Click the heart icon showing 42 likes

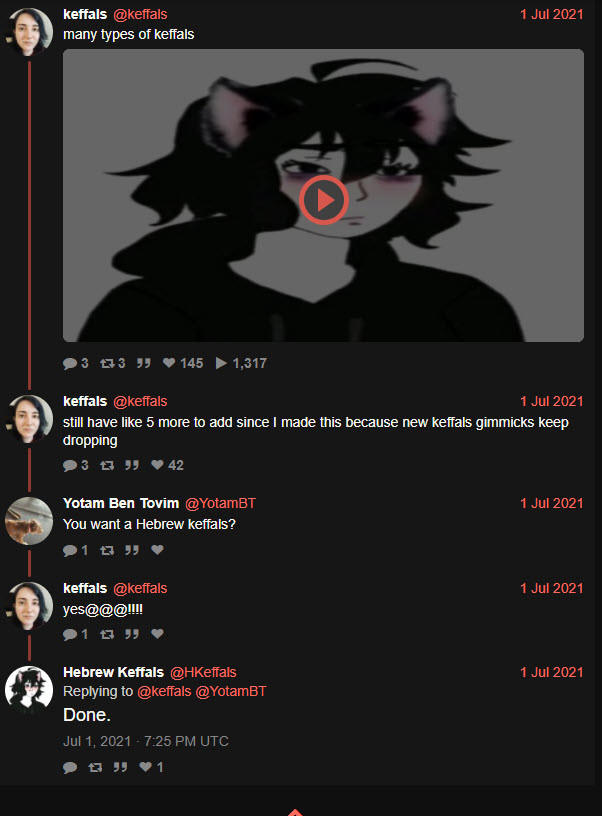pos(157,465)
